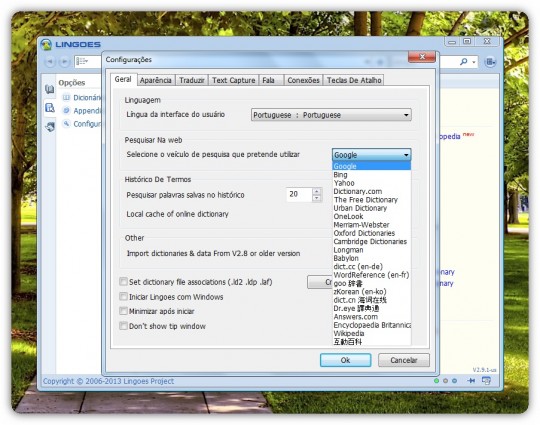The width and height of the screenshot is (540, 425).
Task: Click the status bar monitor icon
Action: 486,381
